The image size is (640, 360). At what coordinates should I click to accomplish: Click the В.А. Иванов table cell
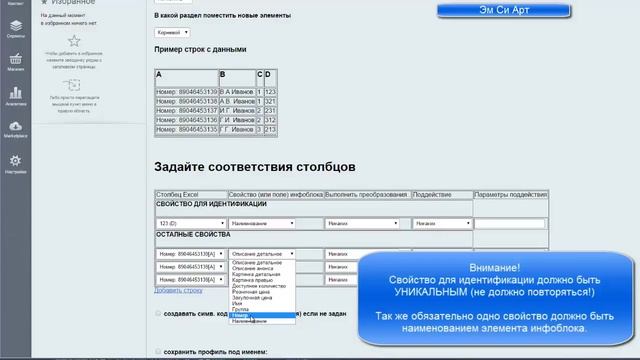pyautogui.click(x=237, y=92)
